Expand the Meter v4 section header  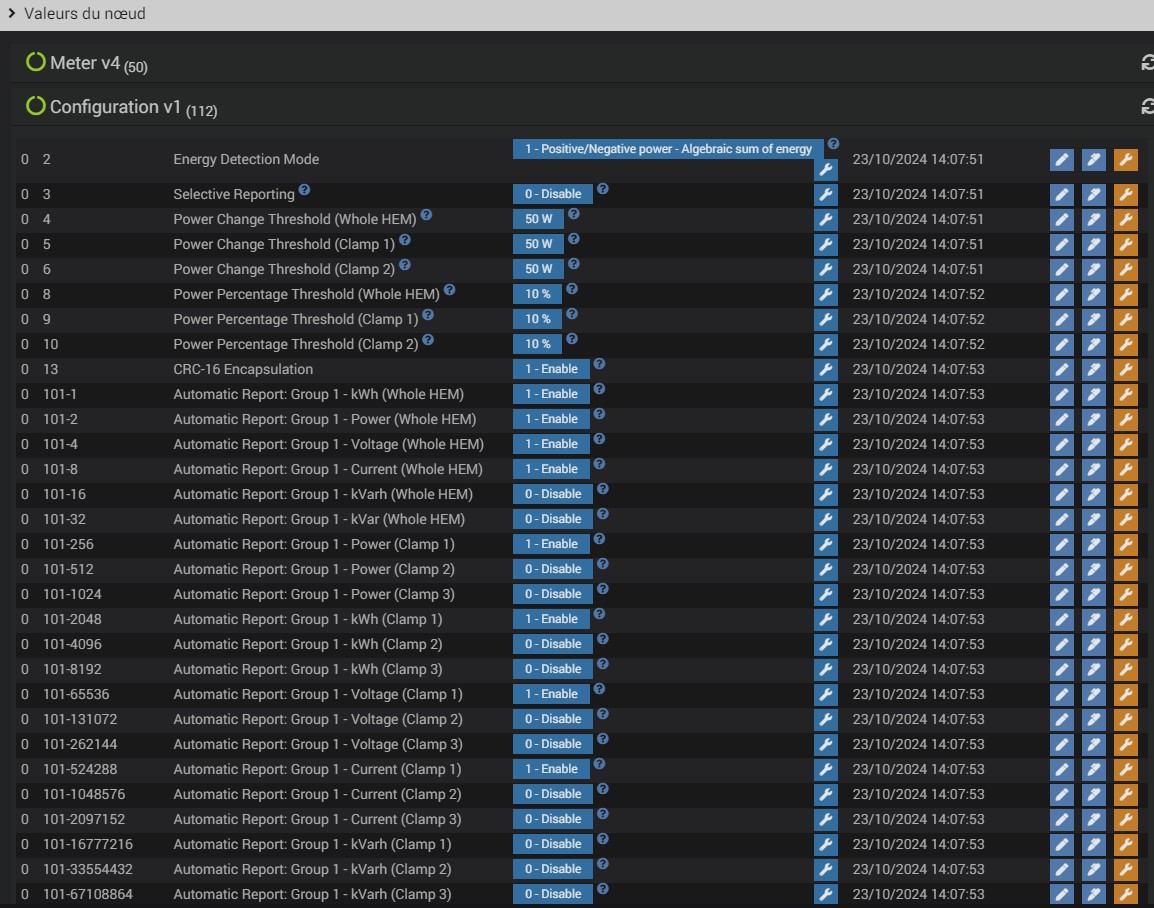coord(86,64)
